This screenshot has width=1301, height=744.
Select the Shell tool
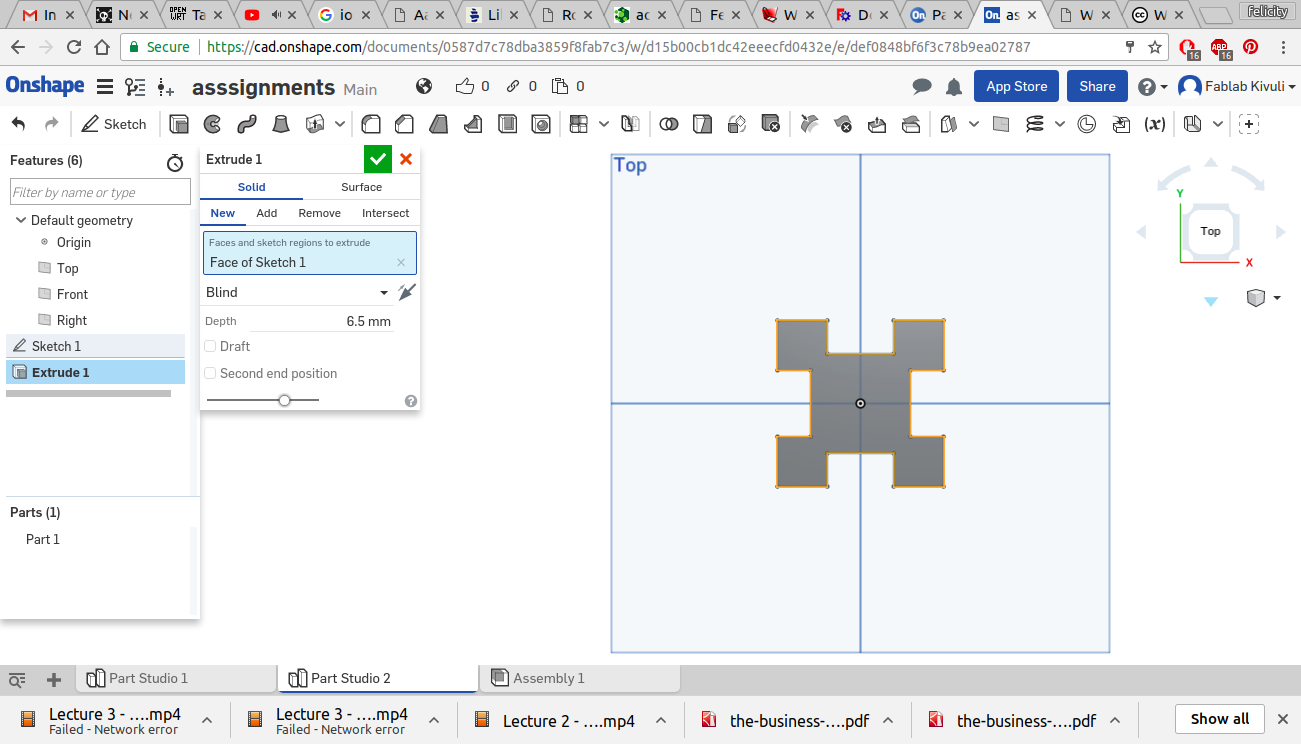coord(508,124)
